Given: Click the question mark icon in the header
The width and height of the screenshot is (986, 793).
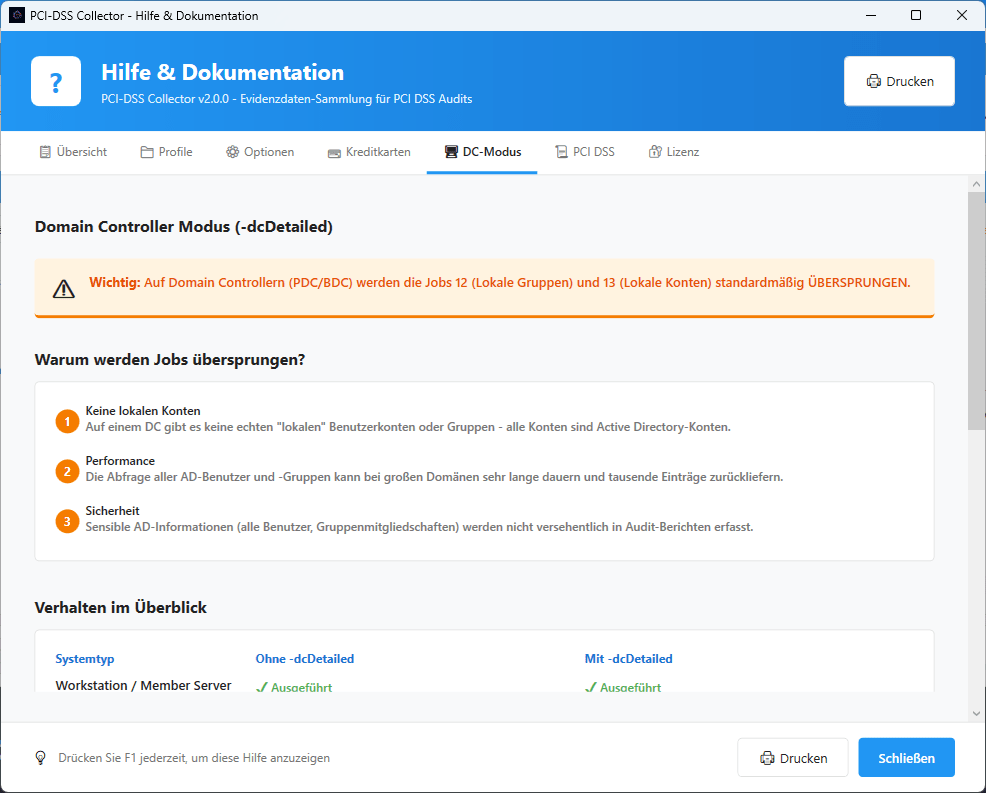Looking at the screenshot, I should (x=55, y=80).
